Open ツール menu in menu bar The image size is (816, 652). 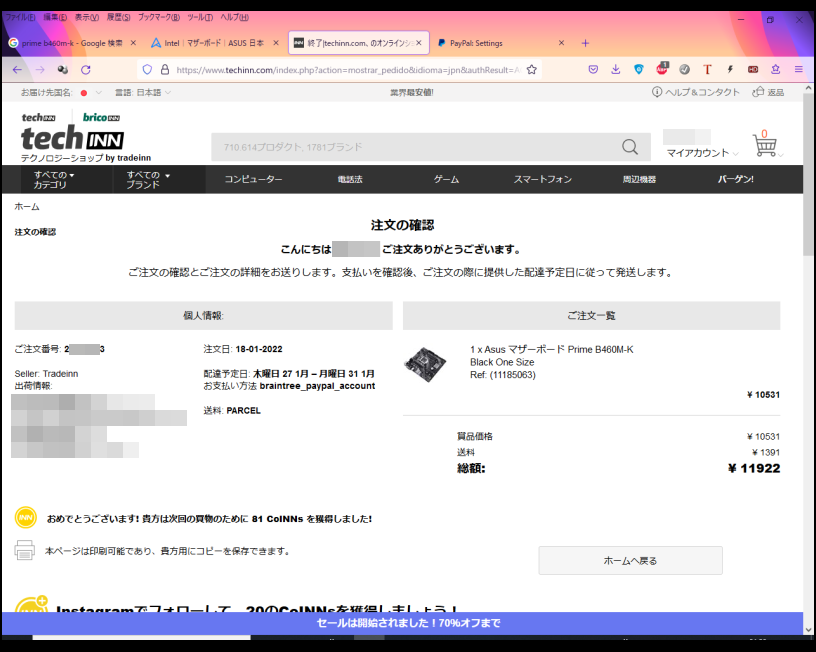[200, 17]
